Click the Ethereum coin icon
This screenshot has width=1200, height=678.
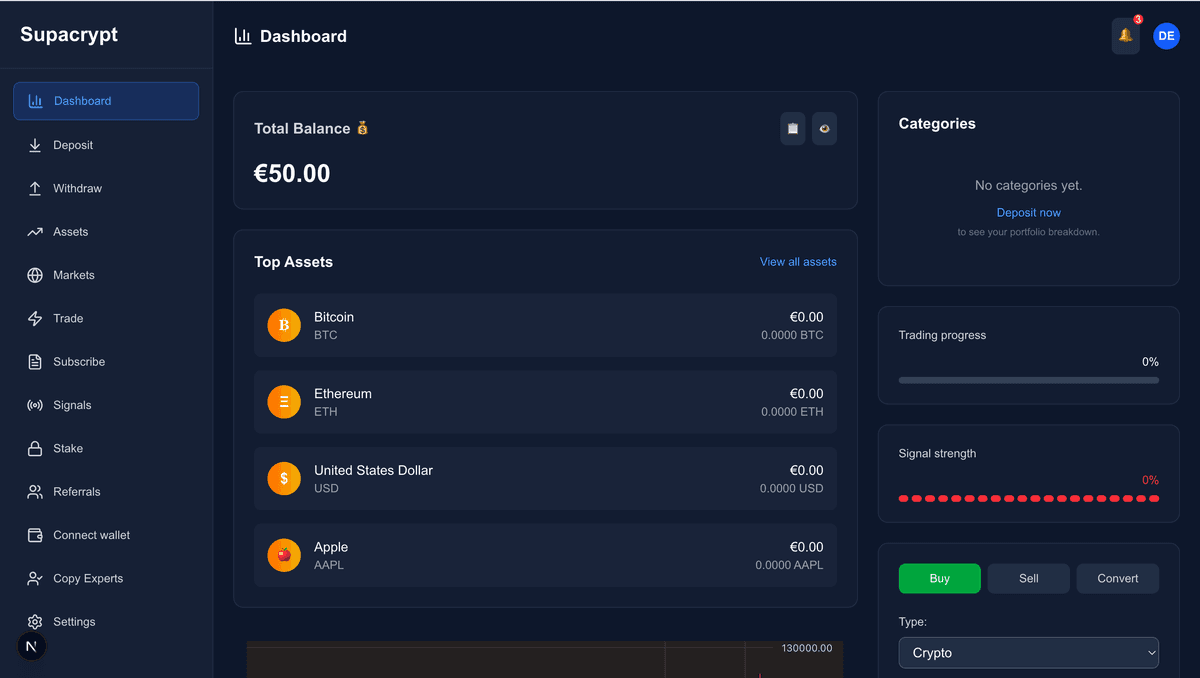click(x=284, y=402)
